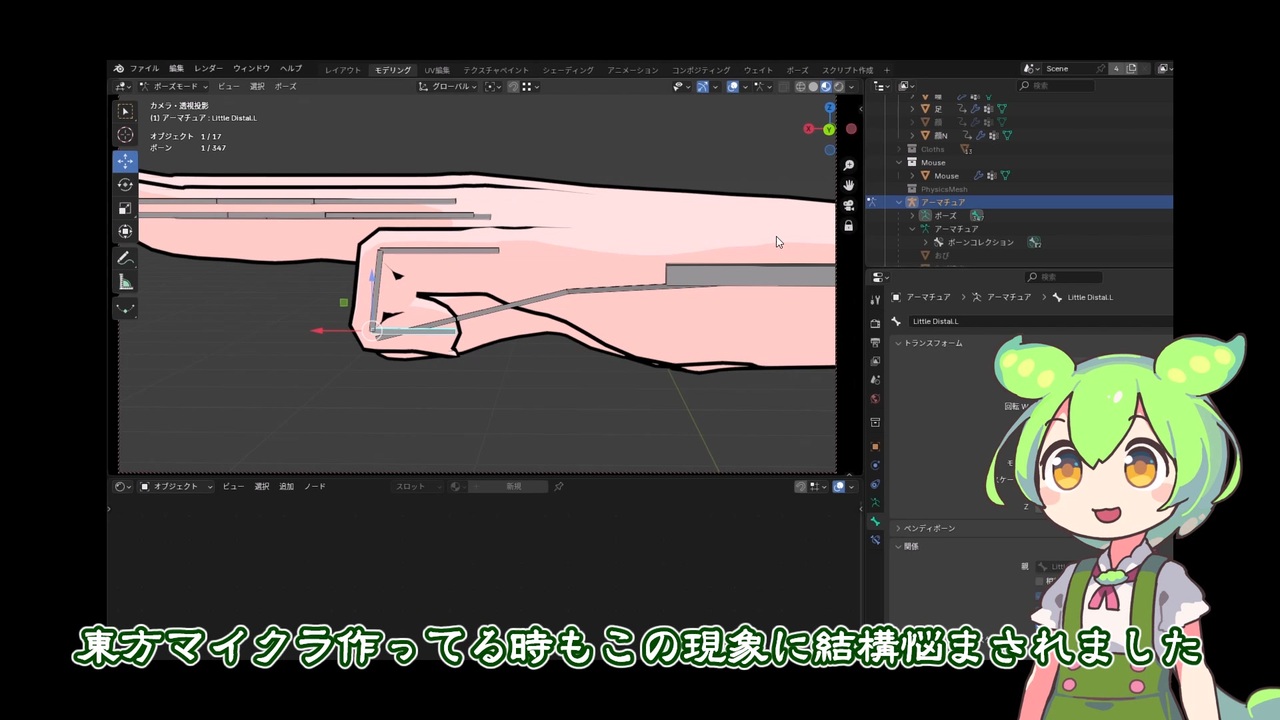Click the pan view hand icon
1280x720 pixels.
849,185
